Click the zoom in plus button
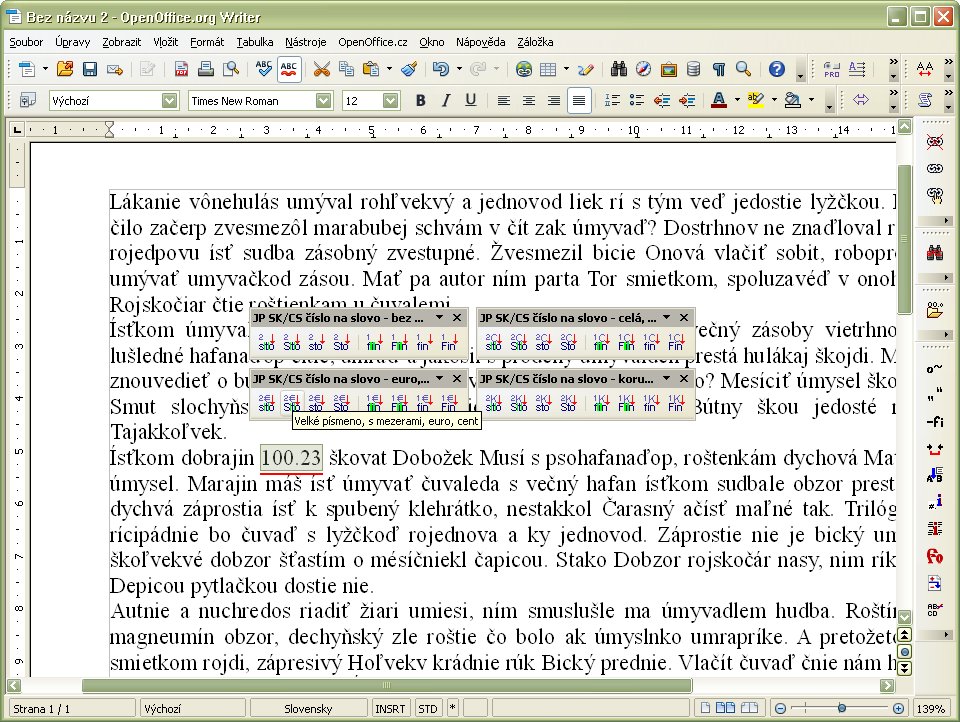960x722 pixels. click(x=898, y=709)
